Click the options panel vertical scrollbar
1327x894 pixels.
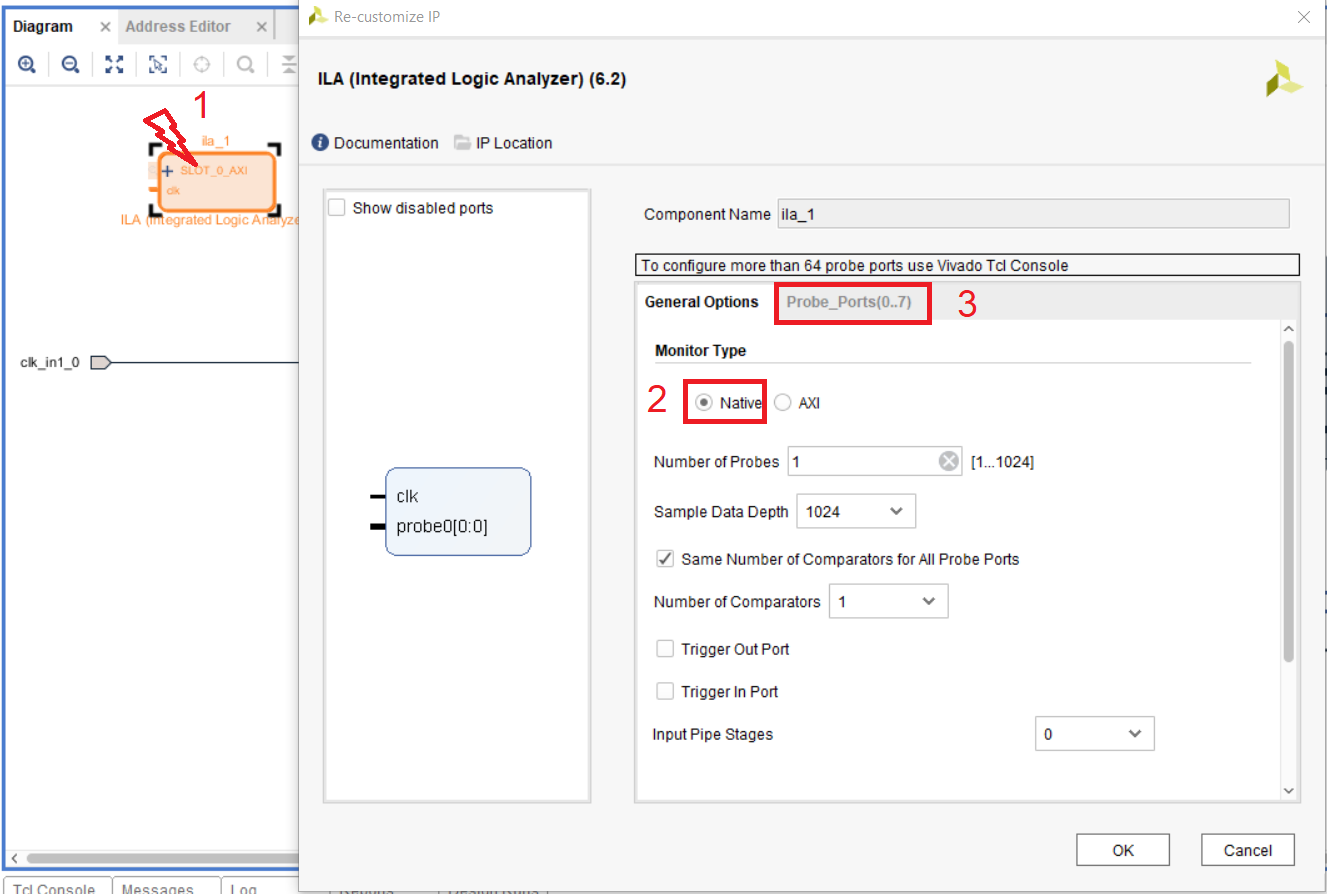[x=1289, y=500]
